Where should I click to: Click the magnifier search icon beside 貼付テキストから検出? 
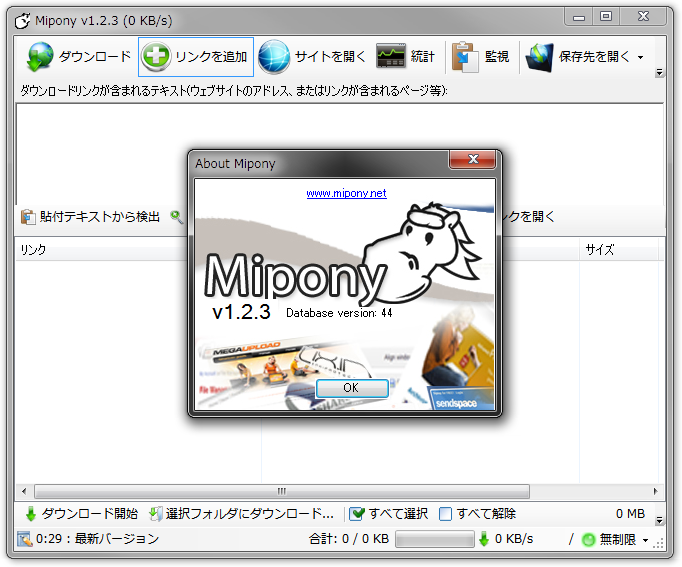[x=177, y=217]
